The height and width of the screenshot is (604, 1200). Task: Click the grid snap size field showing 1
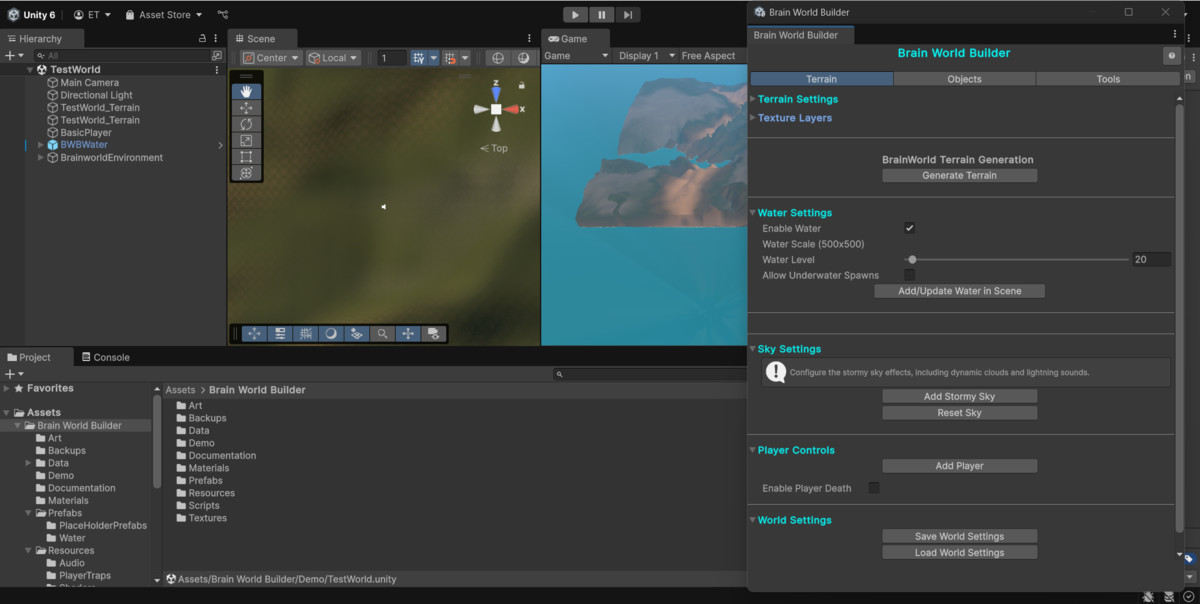(x=391, y=58)
